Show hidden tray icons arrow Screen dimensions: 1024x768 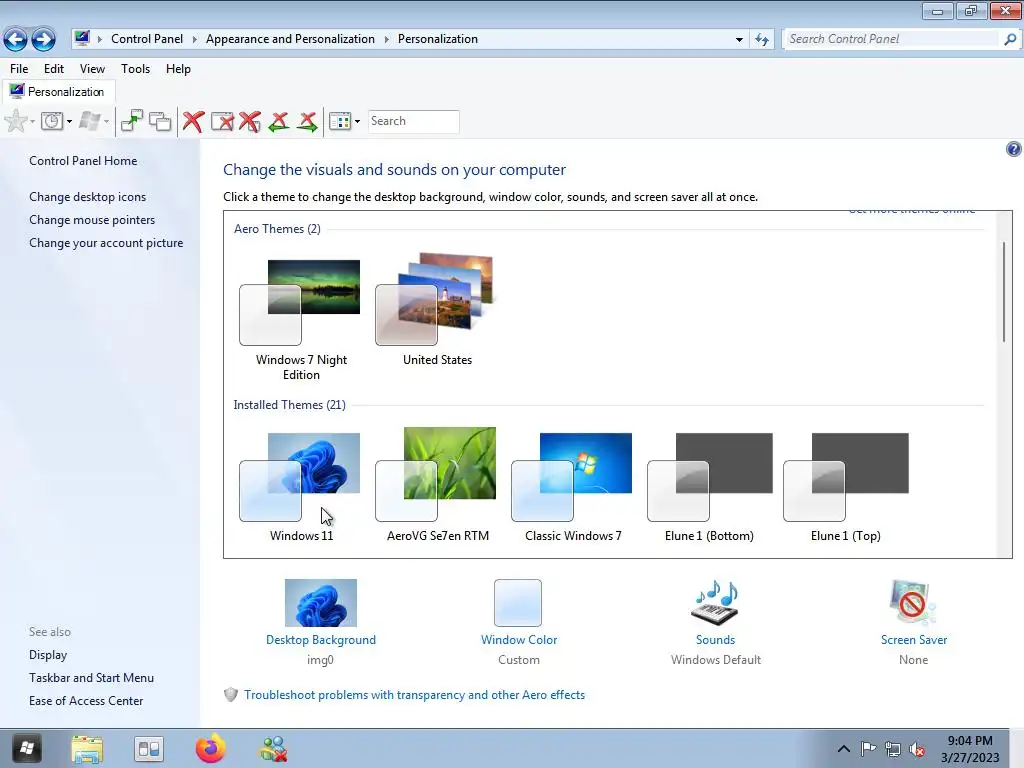tap(843, 749)
